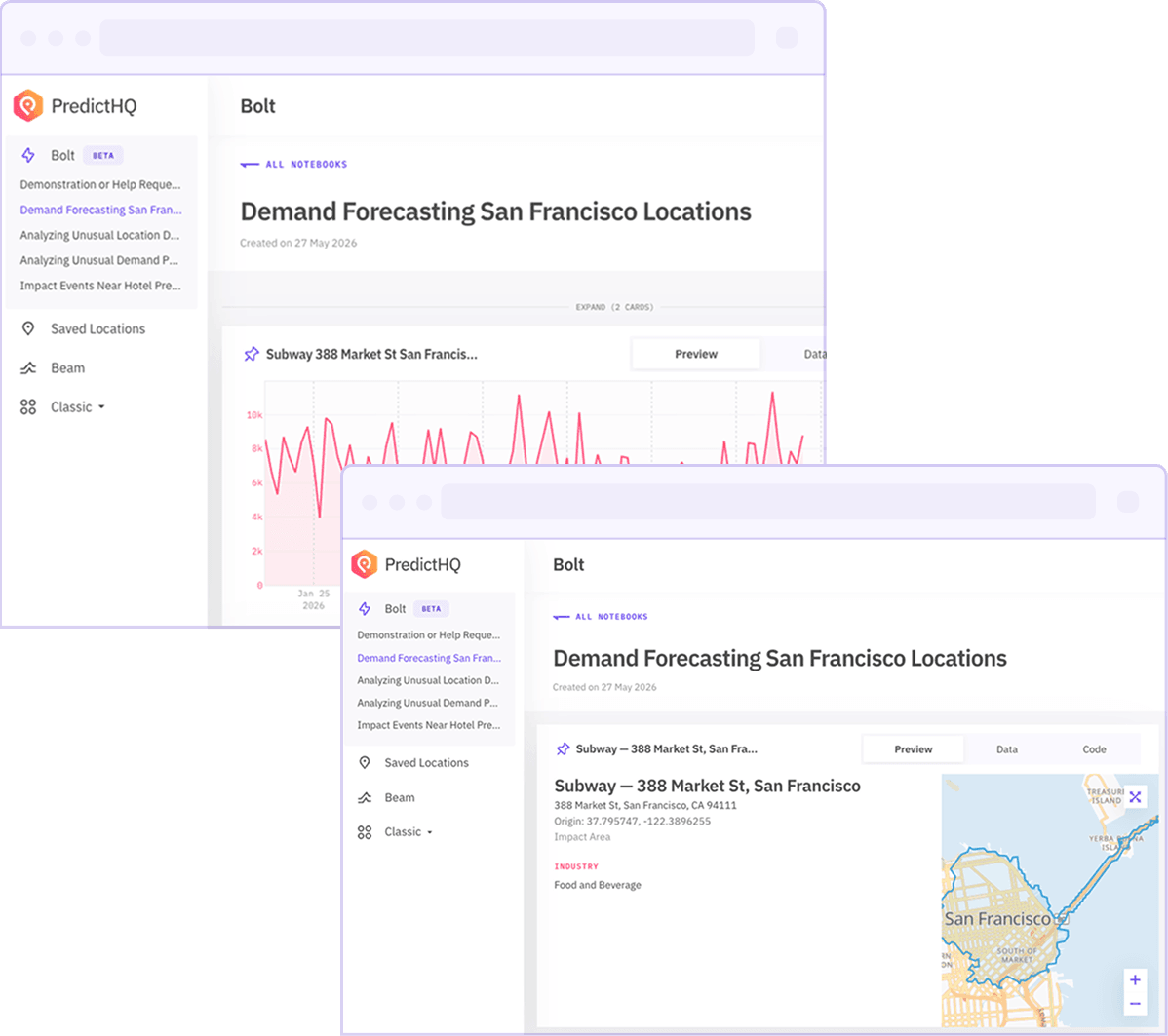1168x1036 pixels.
Task: Switch to Code tab in front window
Action: [x=1094, y=749]
